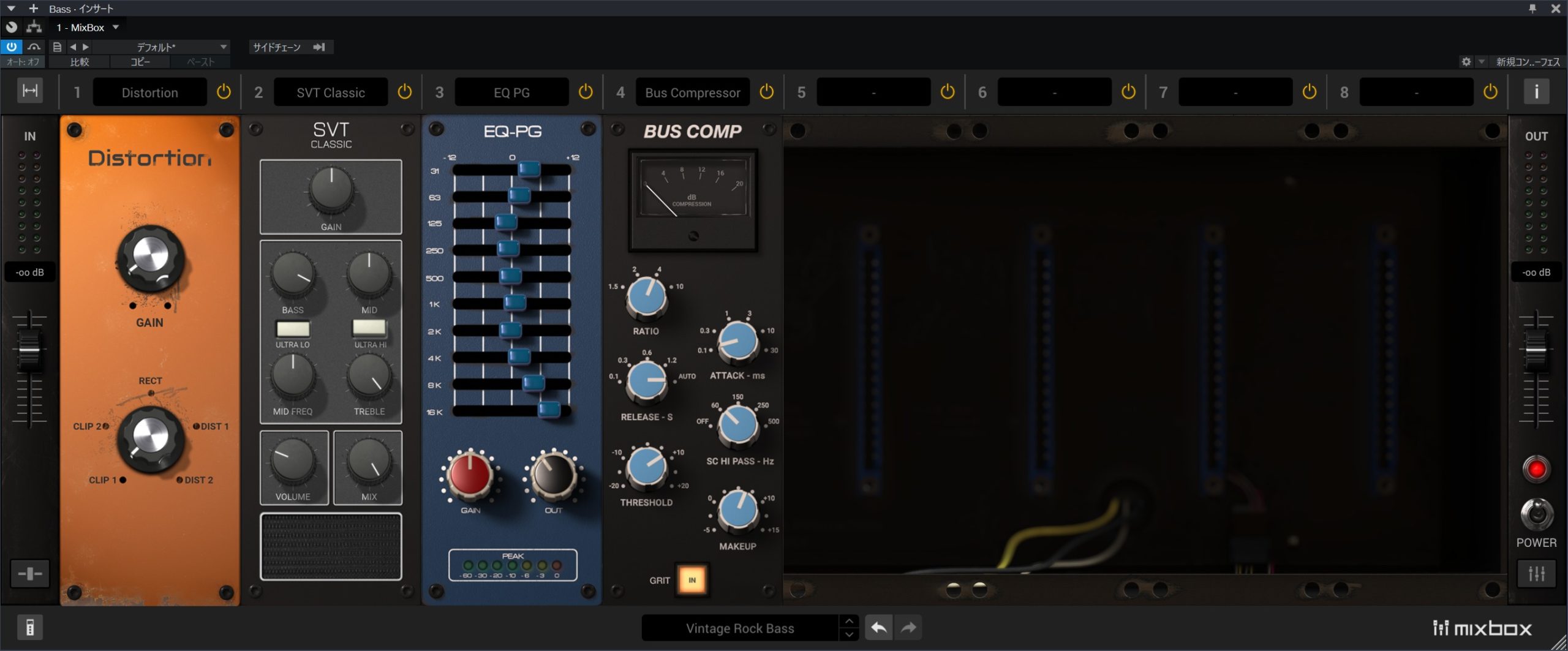Toggle power of slot 2 SVT Classic

click(405, 92)
